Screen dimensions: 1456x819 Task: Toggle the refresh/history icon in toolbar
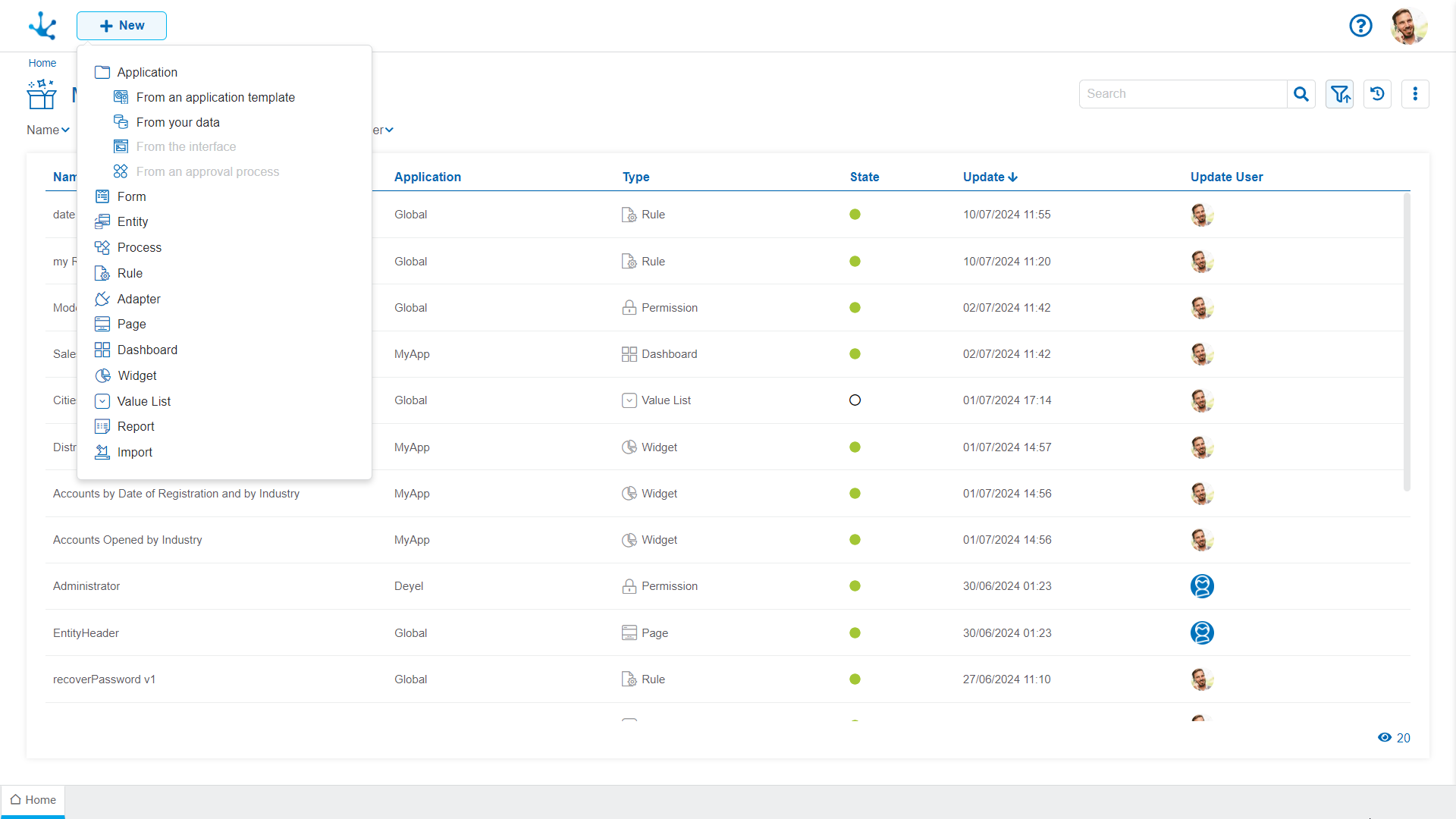(1378, 93)
